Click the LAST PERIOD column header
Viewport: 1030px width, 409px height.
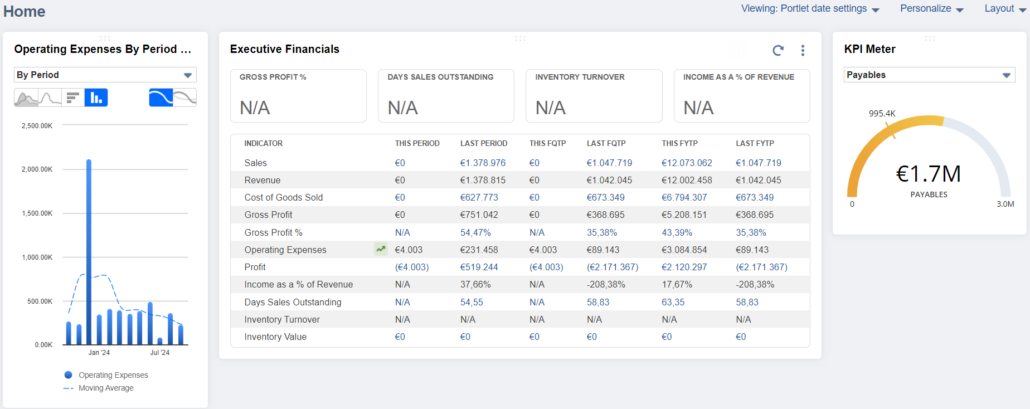483,143
